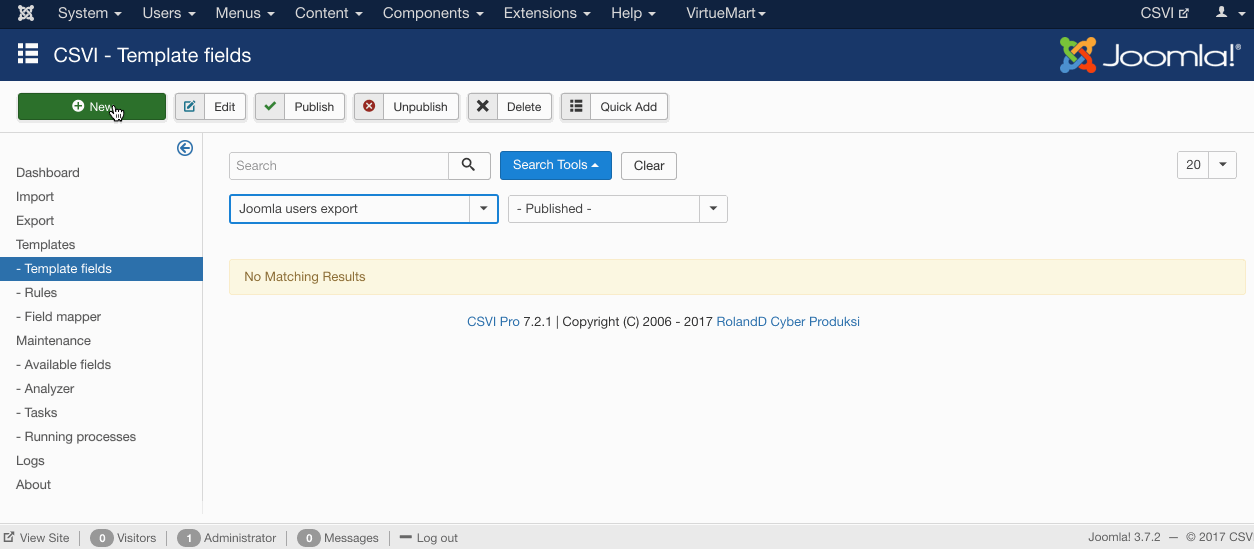1254x549 pixels.
Task: Click View Site in status bar
Action: 37,538
